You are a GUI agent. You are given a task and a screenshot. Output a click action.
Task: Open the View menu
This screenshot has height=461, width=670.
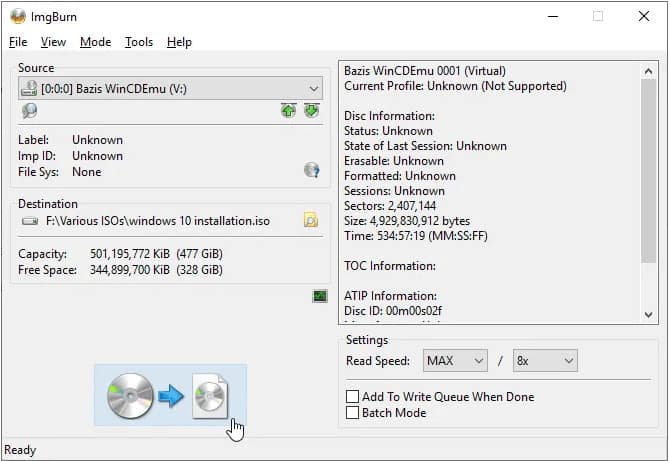pos(53,42)
